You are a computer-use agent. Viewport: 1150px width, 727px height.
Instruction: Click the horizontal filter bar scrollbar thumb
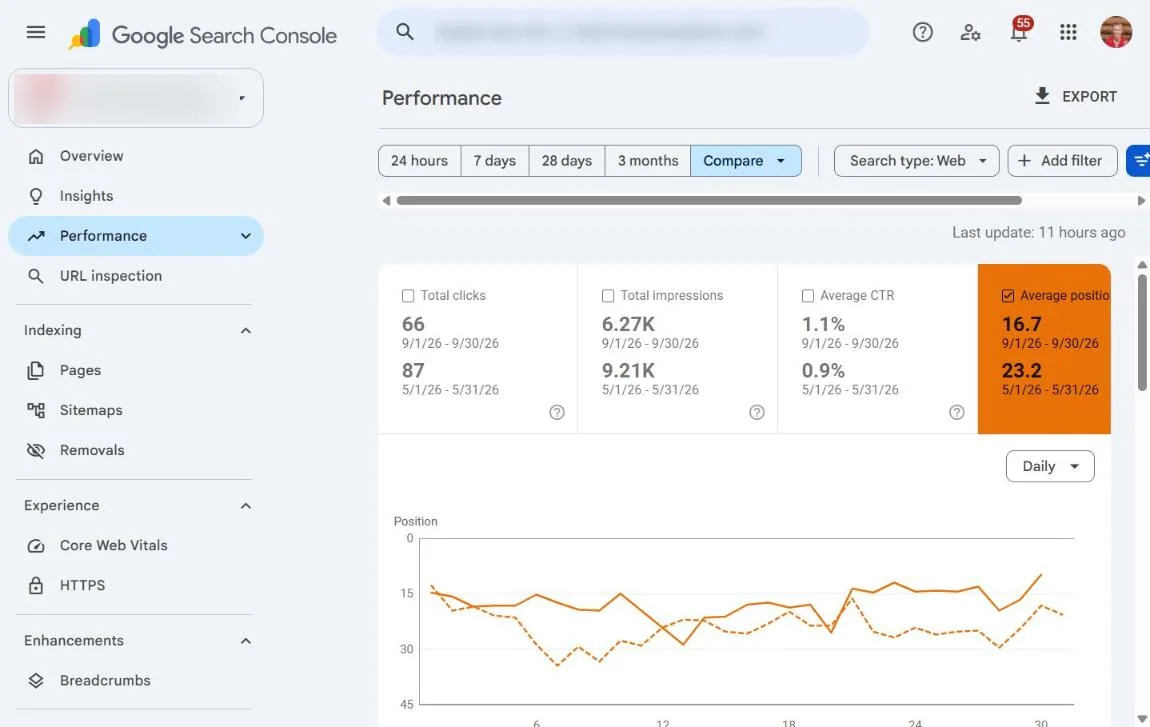[x=708, y=200]
